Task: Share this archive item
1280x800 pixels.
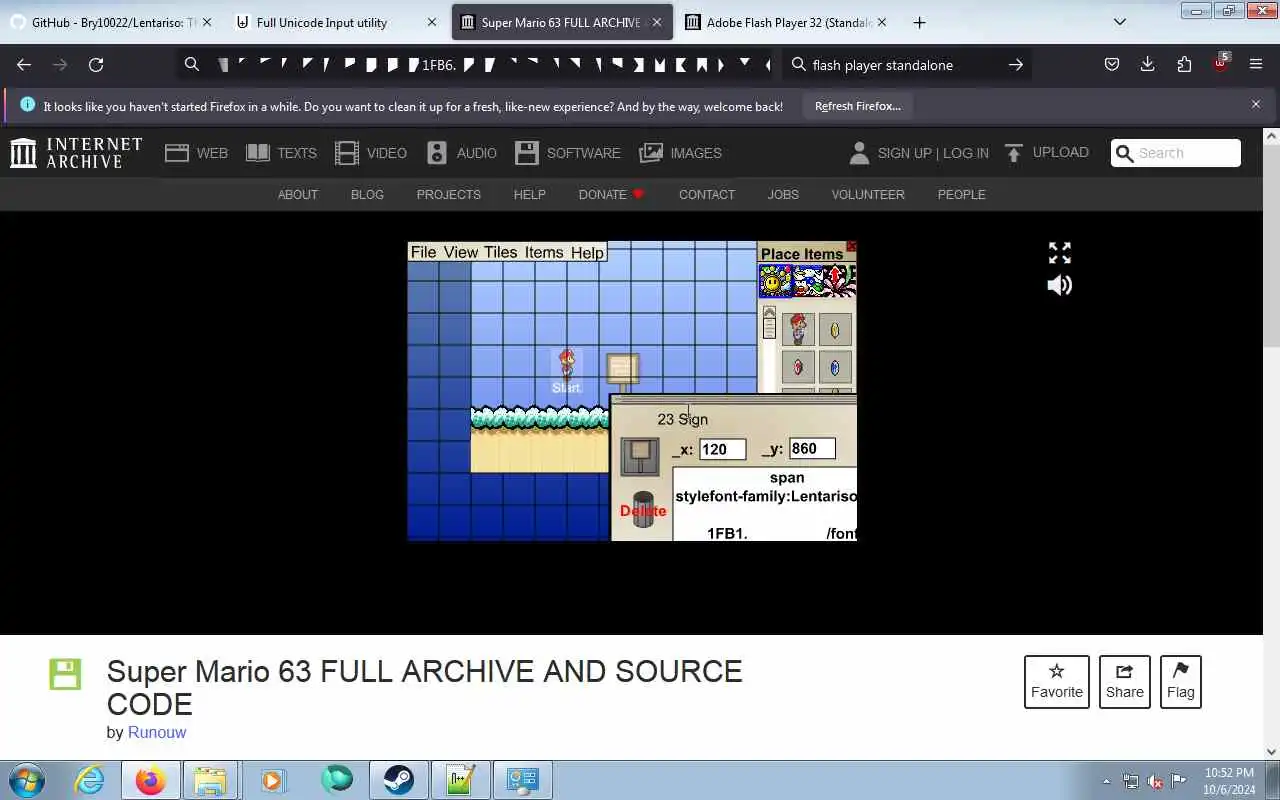Action: click(x=1124, y=682)
